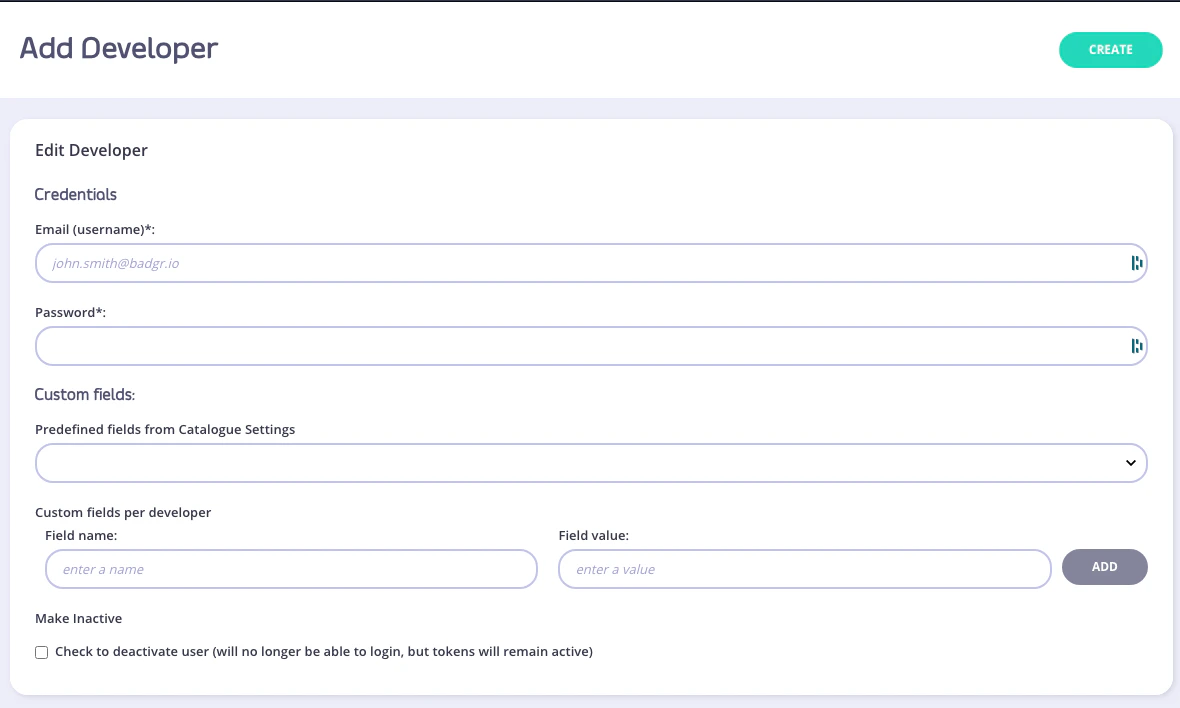Click the chevron on Catalogue Settings dropdown
The height and width of the screenshot is (708, 1180).
(1131, 463)
